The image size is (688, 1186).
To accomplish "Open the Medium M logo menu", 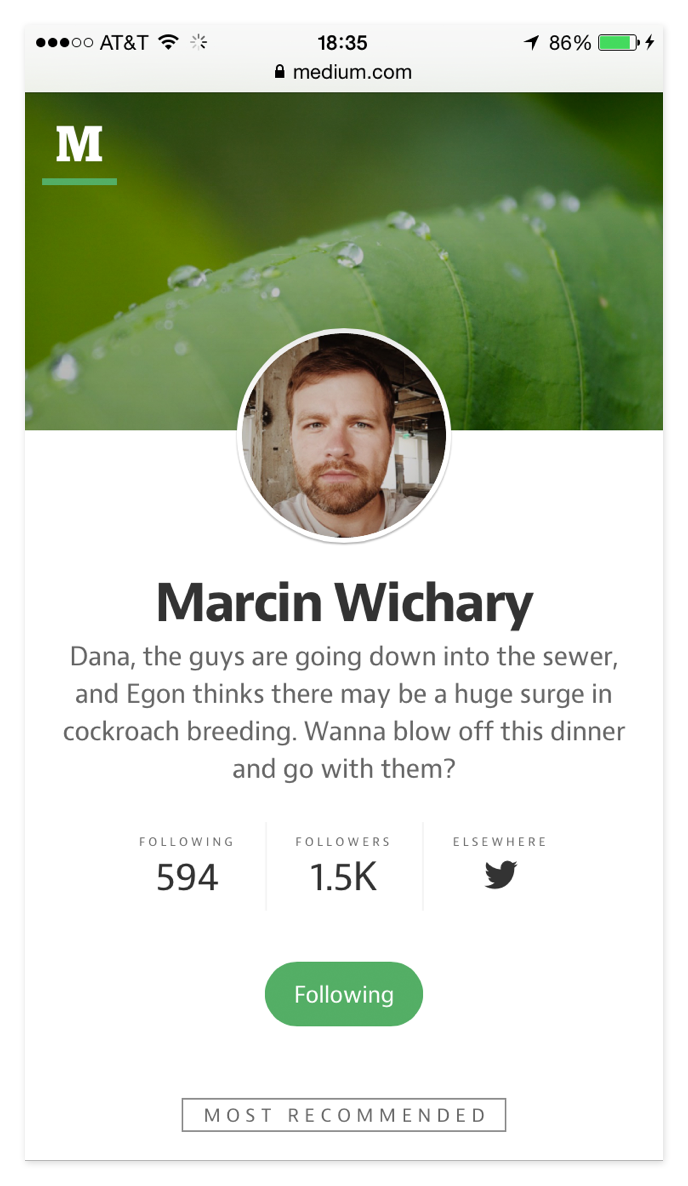I will 79,145.
